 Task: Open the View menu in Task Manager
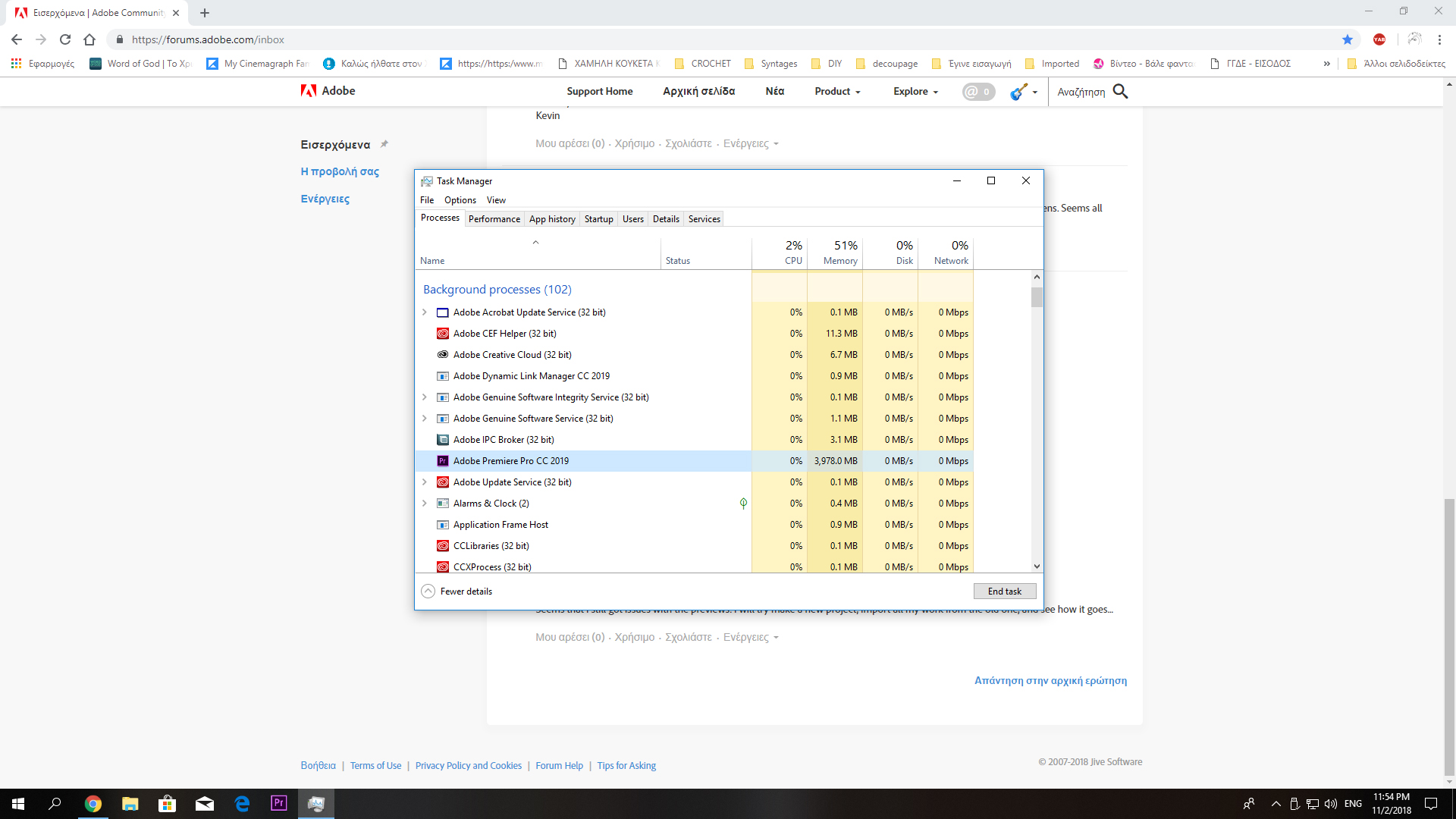pyautogui.click(x=496, y=200)
